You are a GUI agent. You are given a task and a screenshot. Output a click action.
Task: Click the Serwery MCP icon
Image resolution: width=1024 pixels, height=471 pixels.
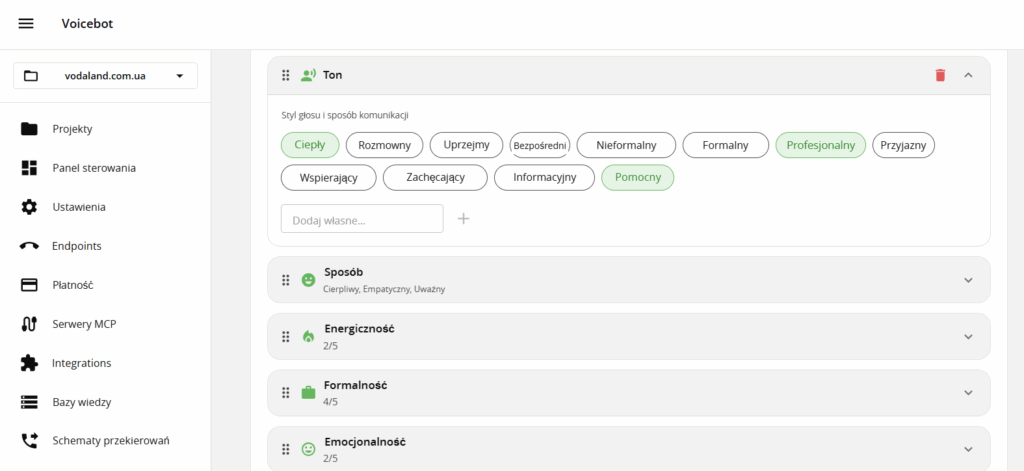coord(29,324)
